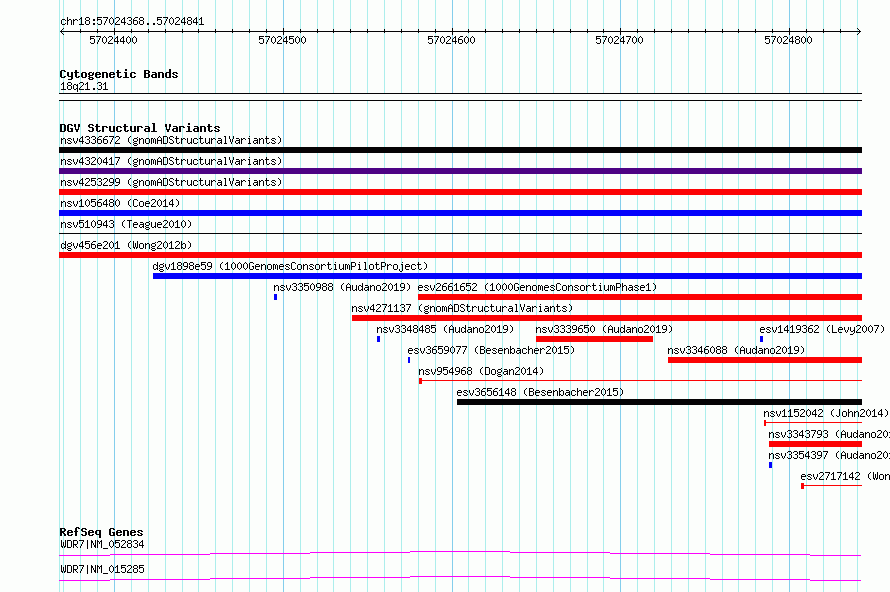Click the nsv1056480 (Coe2014) blue bar

pos(460,213)
